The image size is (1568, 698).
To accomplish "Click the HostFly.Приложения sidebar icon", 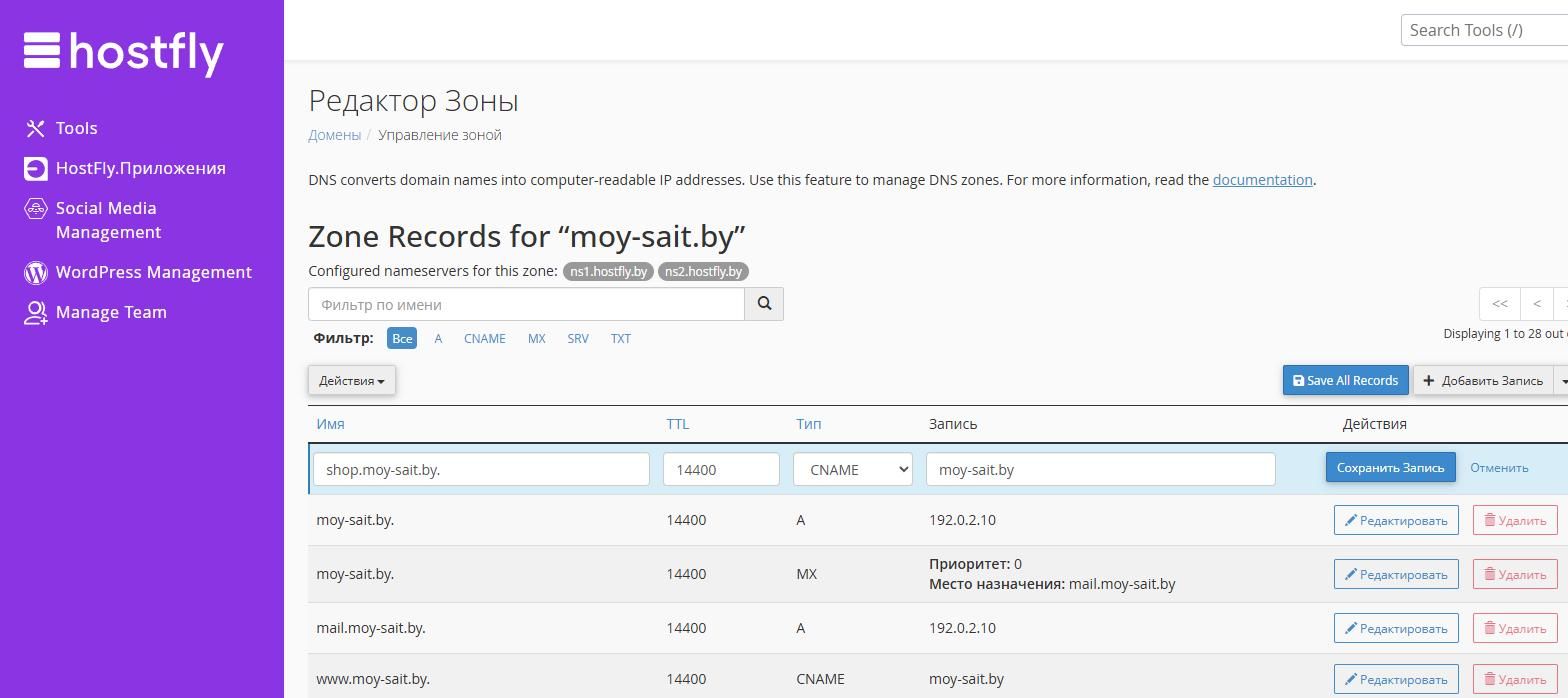I will point(36,168).
